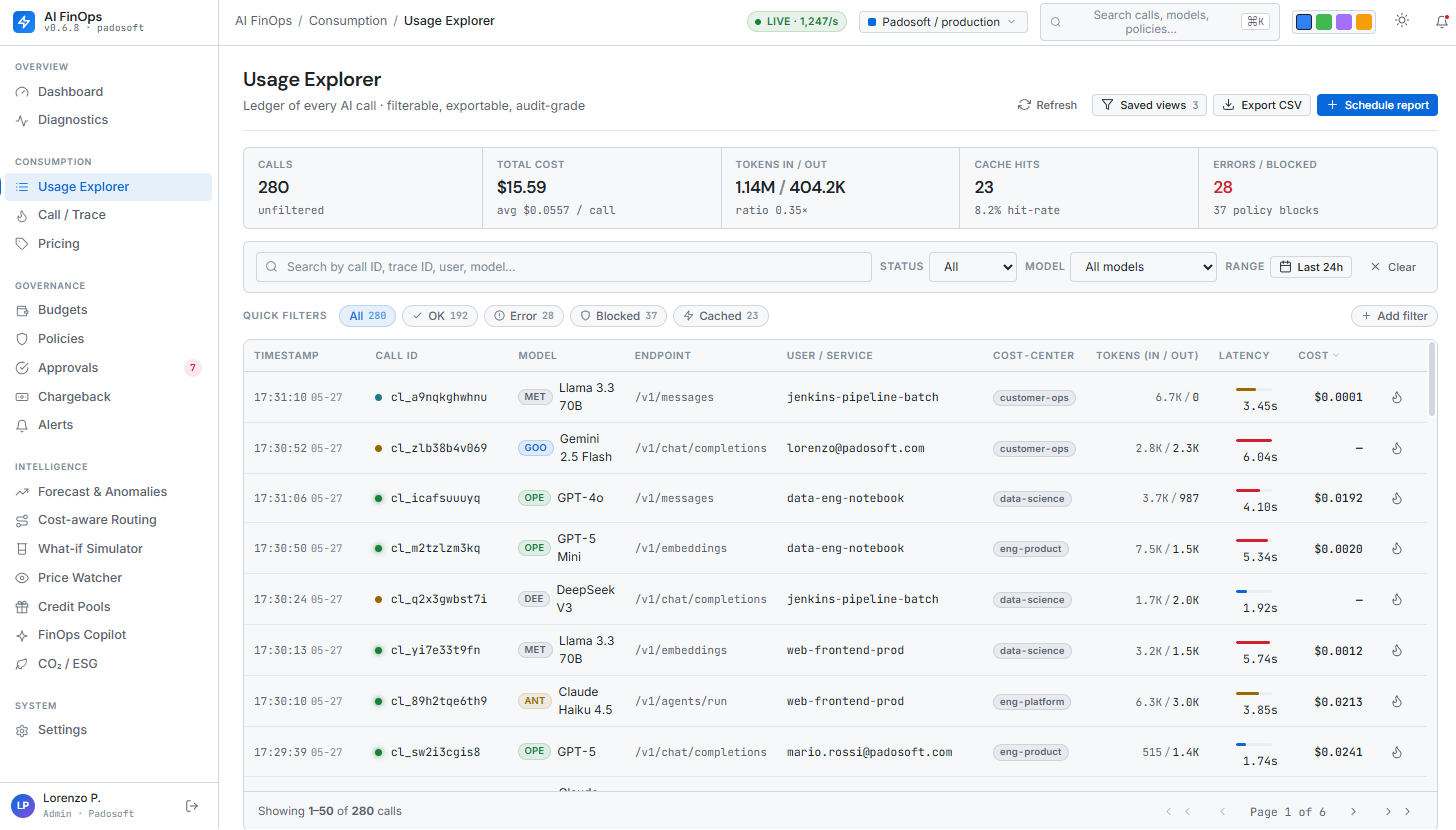
Task: Open Pricing in the sidebar
Action: pyautogui.click(x=108, y=244)
